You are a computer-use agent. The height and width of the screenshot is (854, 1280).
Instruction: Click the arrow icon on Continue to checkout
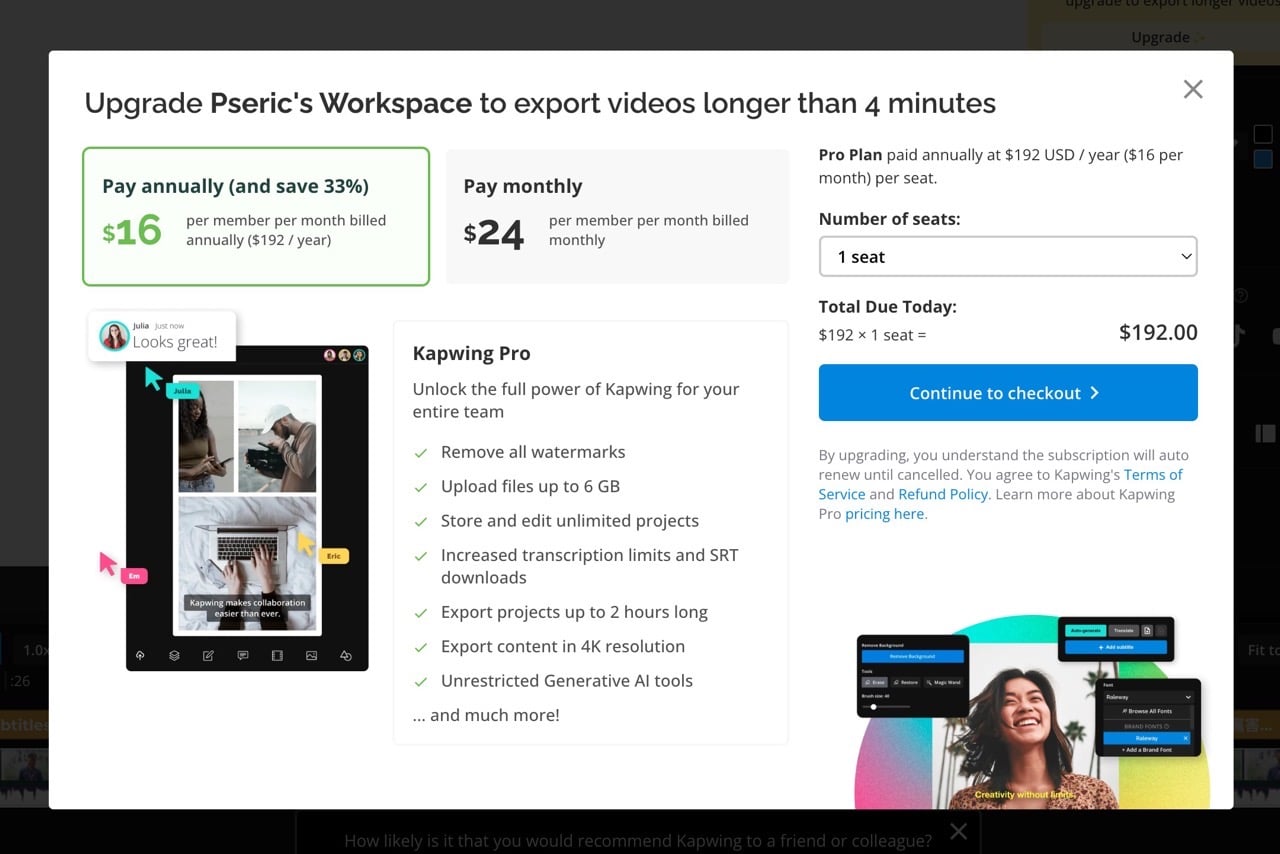[x=1095, y=393]
